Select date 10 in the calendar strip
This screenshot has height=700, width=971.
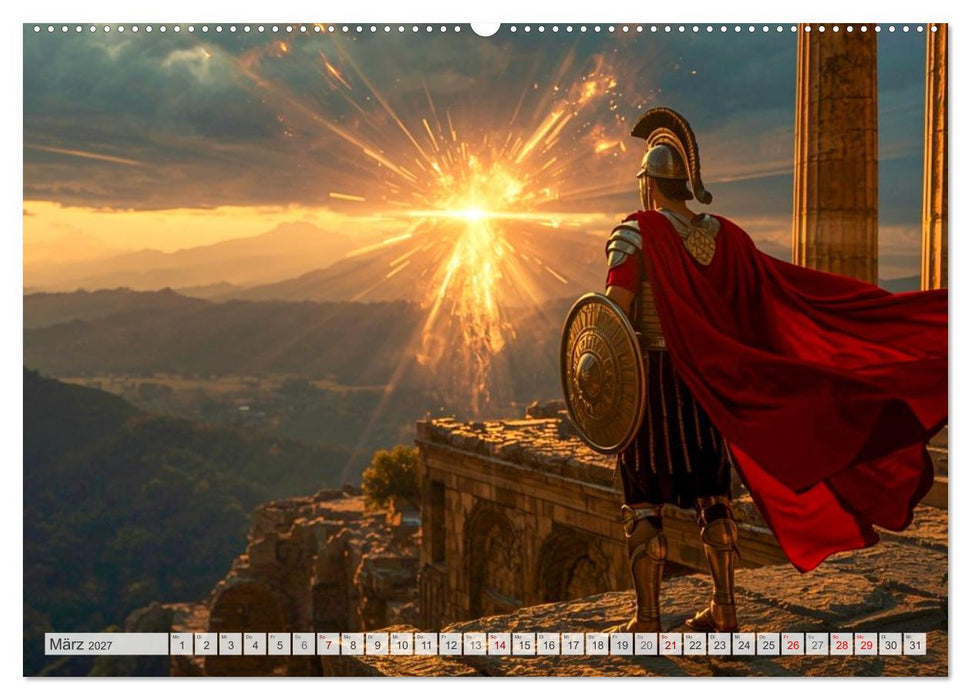(x=403, y=646)
